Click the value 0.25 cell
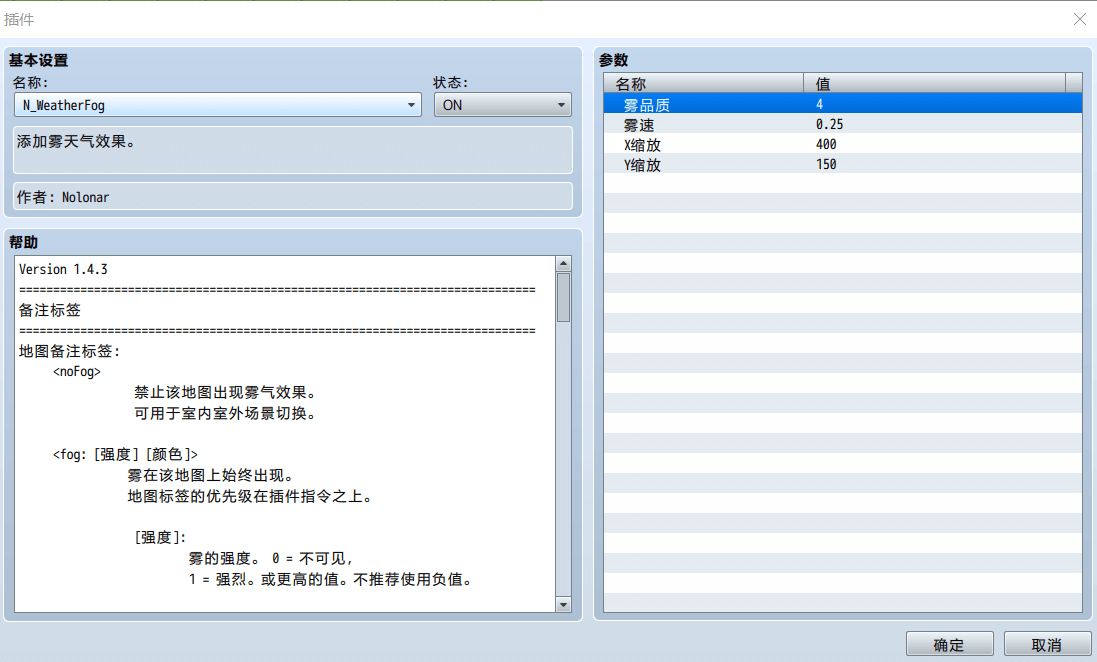Image resolution: width=1097 pixels, height=662 pixels. (829, 125)
